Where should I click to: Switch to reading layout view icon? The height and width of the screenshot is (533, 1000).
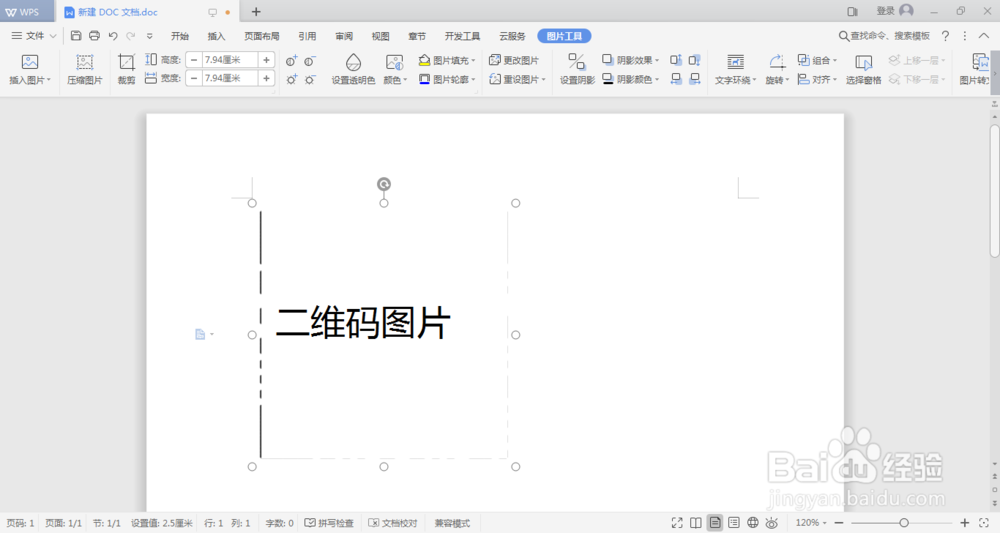[x=696, y=523]
